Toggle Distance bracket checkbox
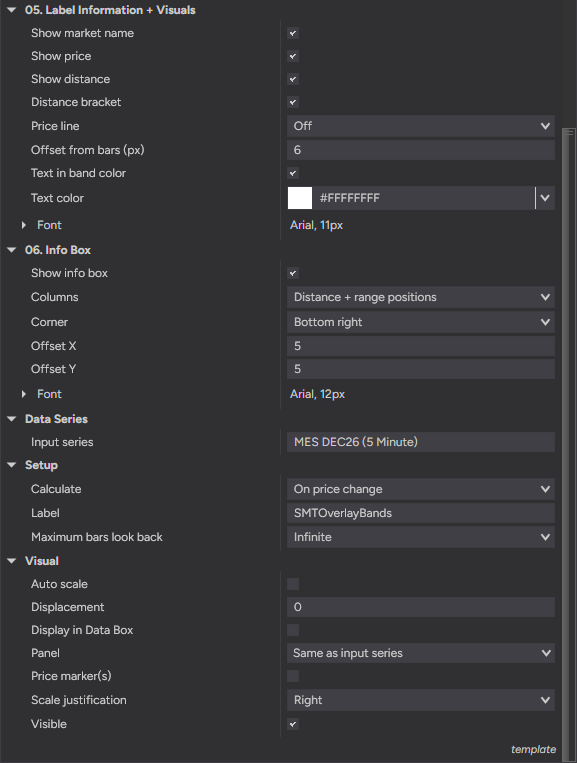Screen dimensions: 577x763 click(293, 102)
